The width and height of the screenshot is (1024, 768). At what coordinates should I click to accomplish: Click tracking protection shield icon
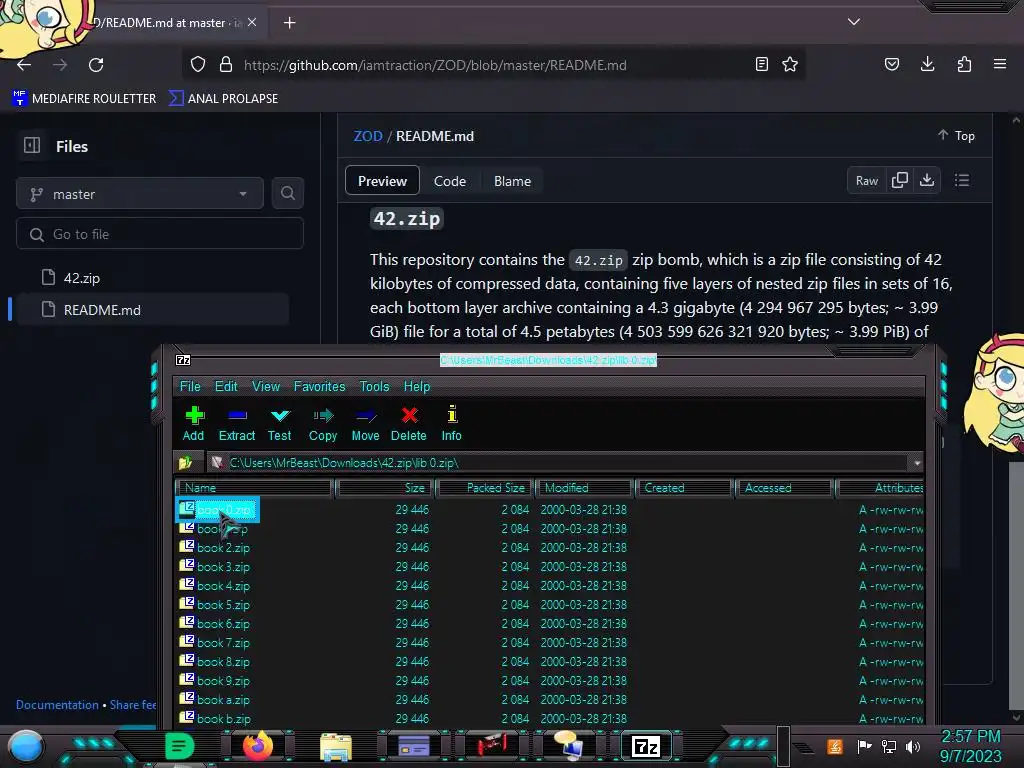point(198,65)
